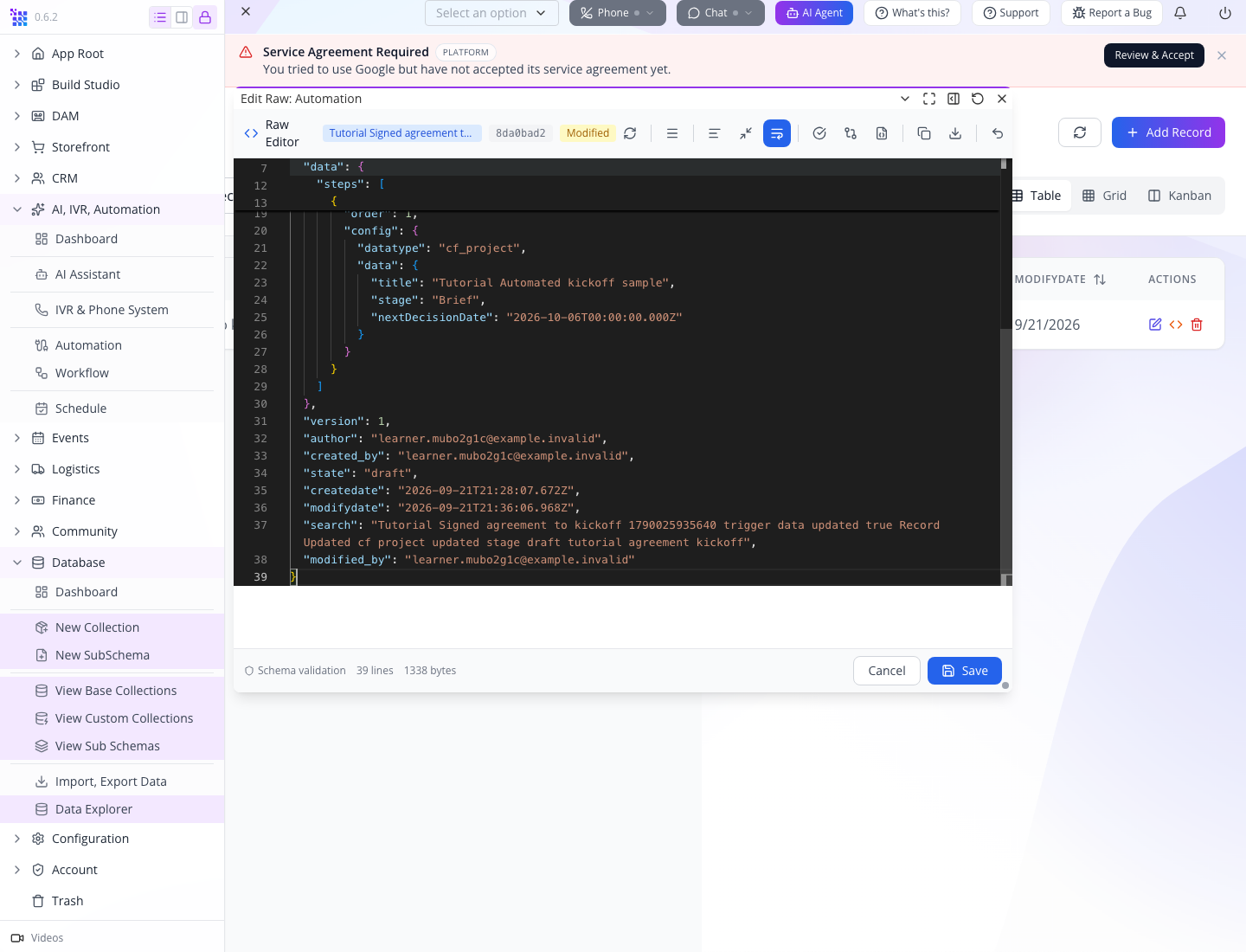This screenshot has height=952, width=1246.
Task: Open the Phone status dropdown
Action: click(x=618, y=13)
